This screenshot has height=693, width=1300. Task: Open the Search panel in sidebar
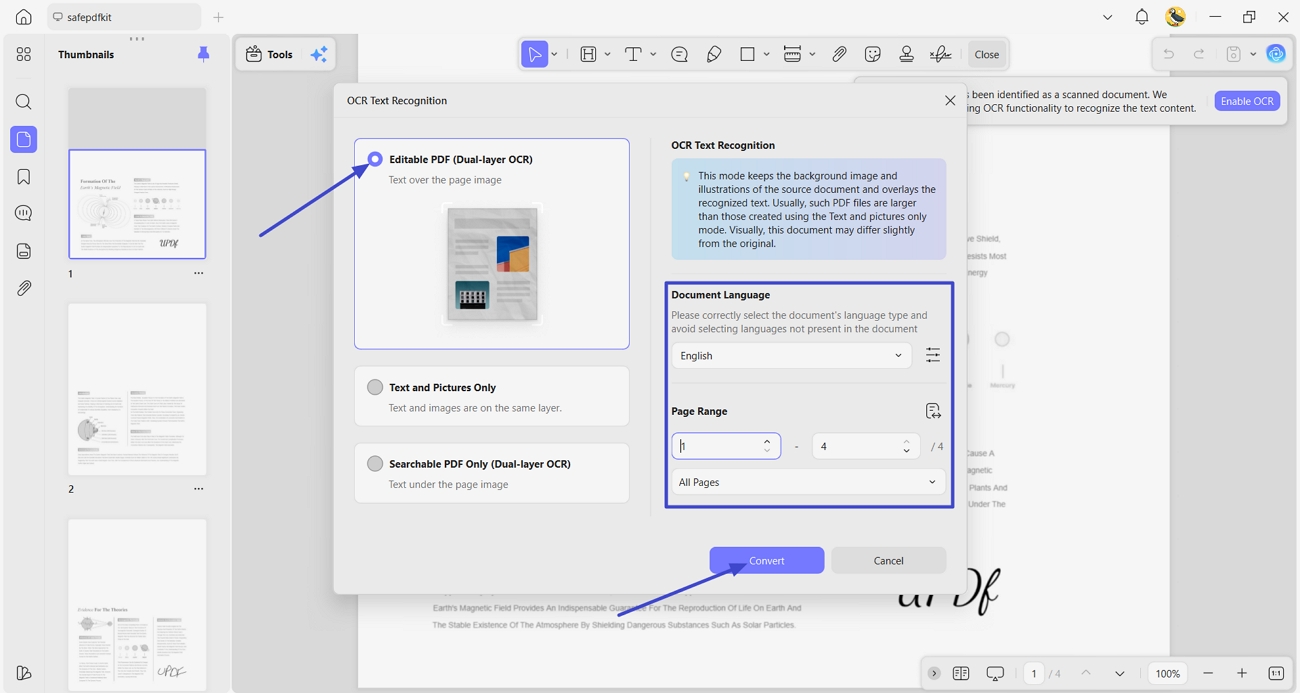click(24, 102)
